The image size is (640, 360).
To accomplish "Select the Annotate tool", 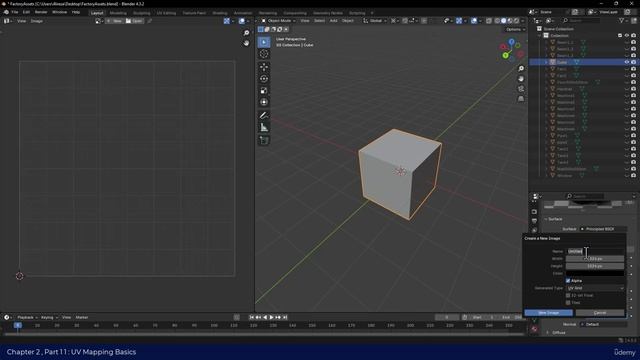I will [264, 116].
